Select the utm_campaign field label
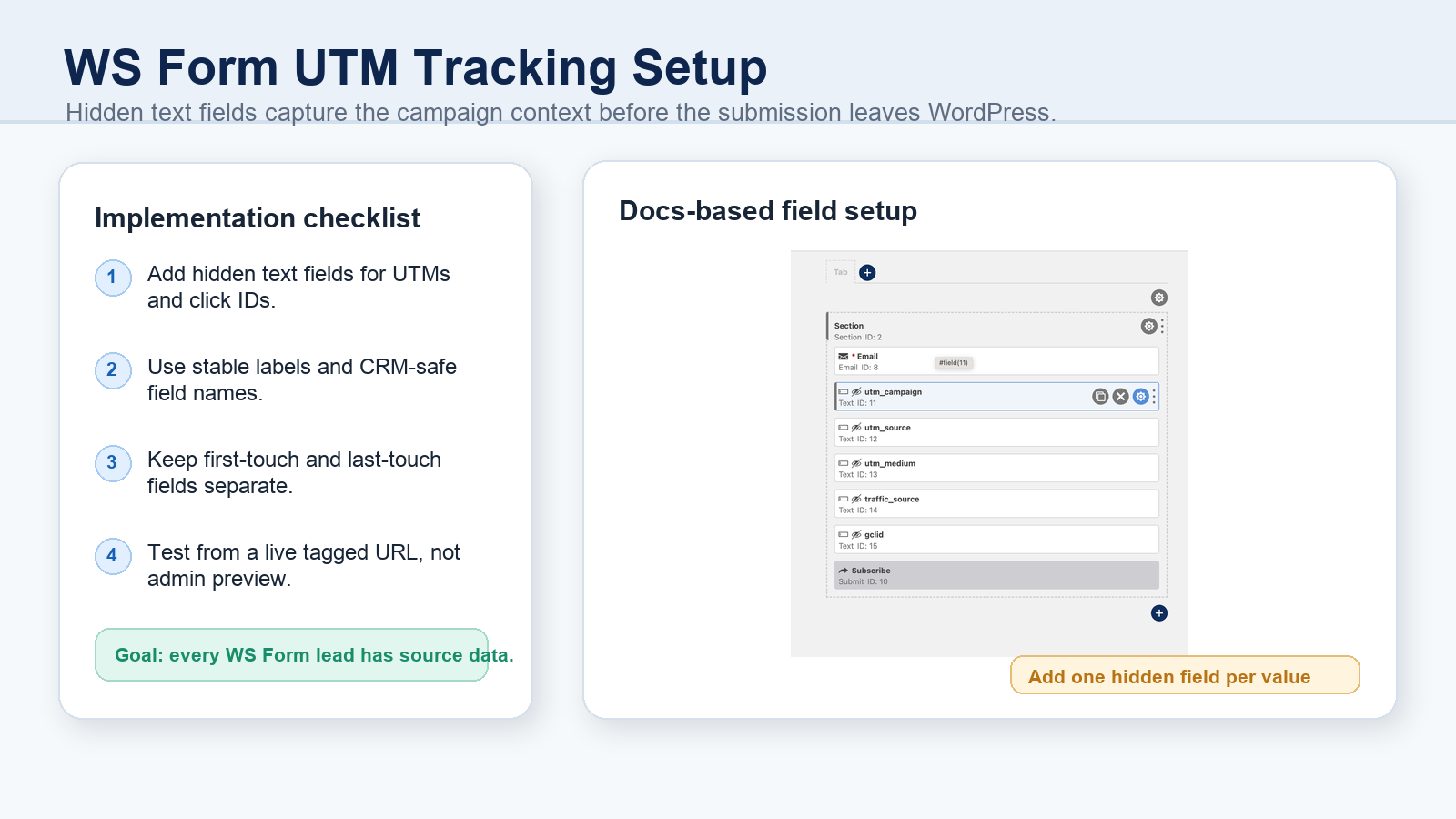Viewport: 1456px width, 819px height. [893, 392]
